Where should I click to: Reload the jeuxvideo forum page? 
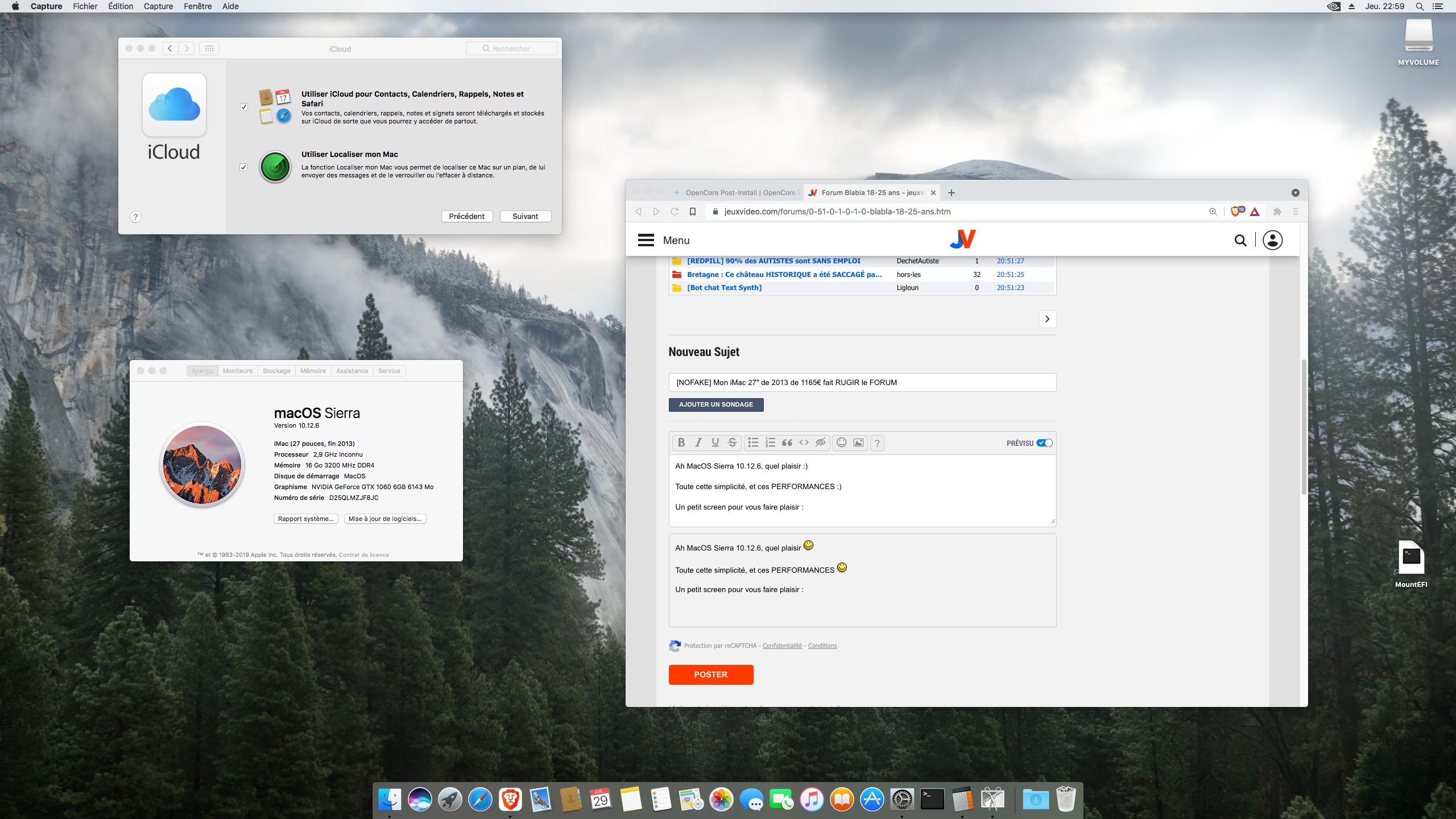pos(674,212)
